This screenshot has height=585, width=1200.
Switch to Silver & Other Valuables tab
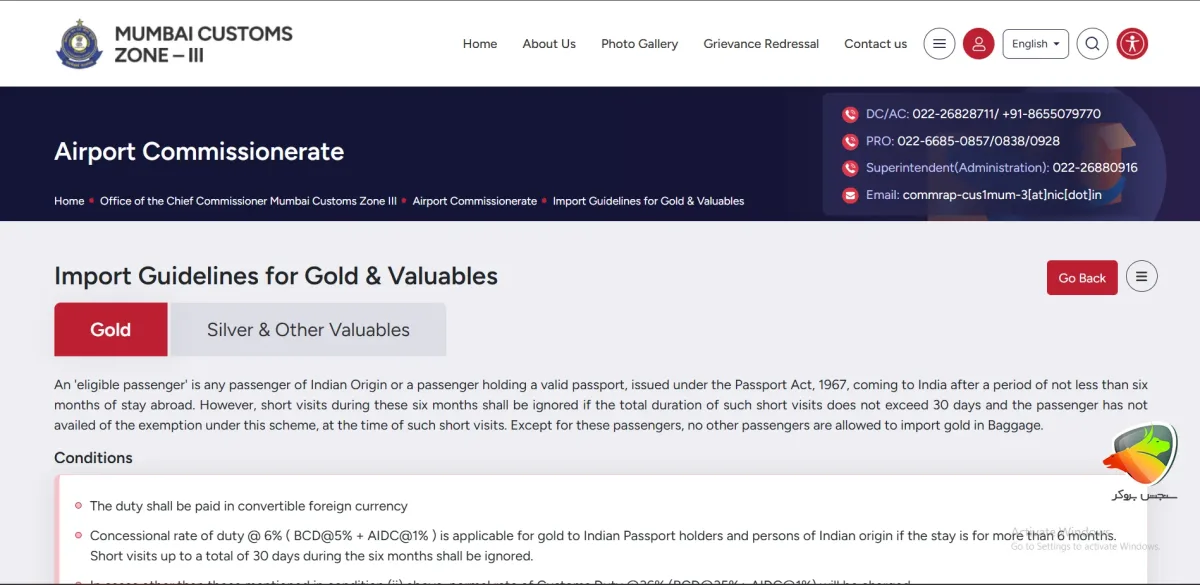[308, 330]
